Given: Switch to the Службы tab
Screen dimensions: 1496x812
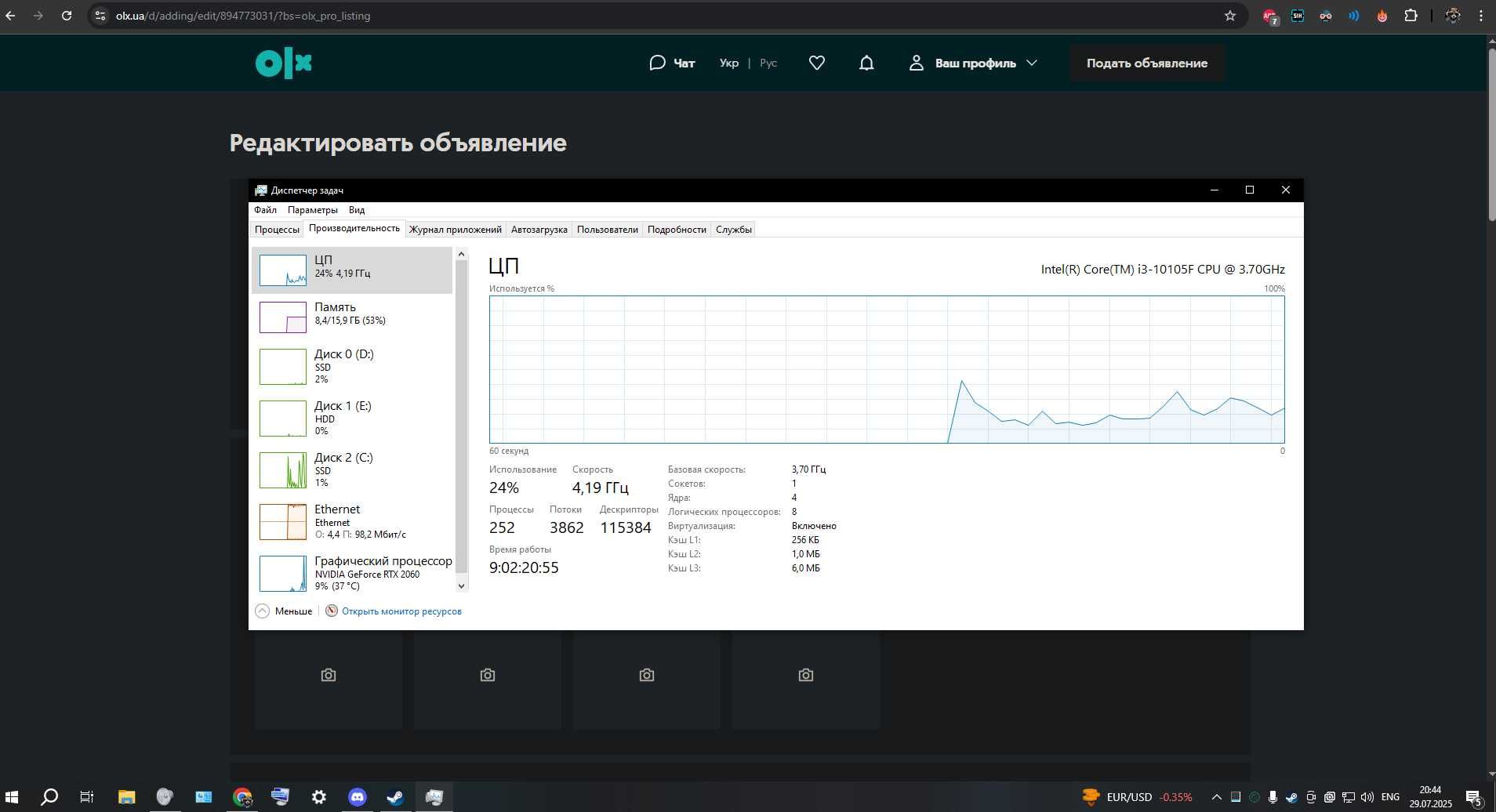Looking at the screenshot, I should [x=734, y=230].
